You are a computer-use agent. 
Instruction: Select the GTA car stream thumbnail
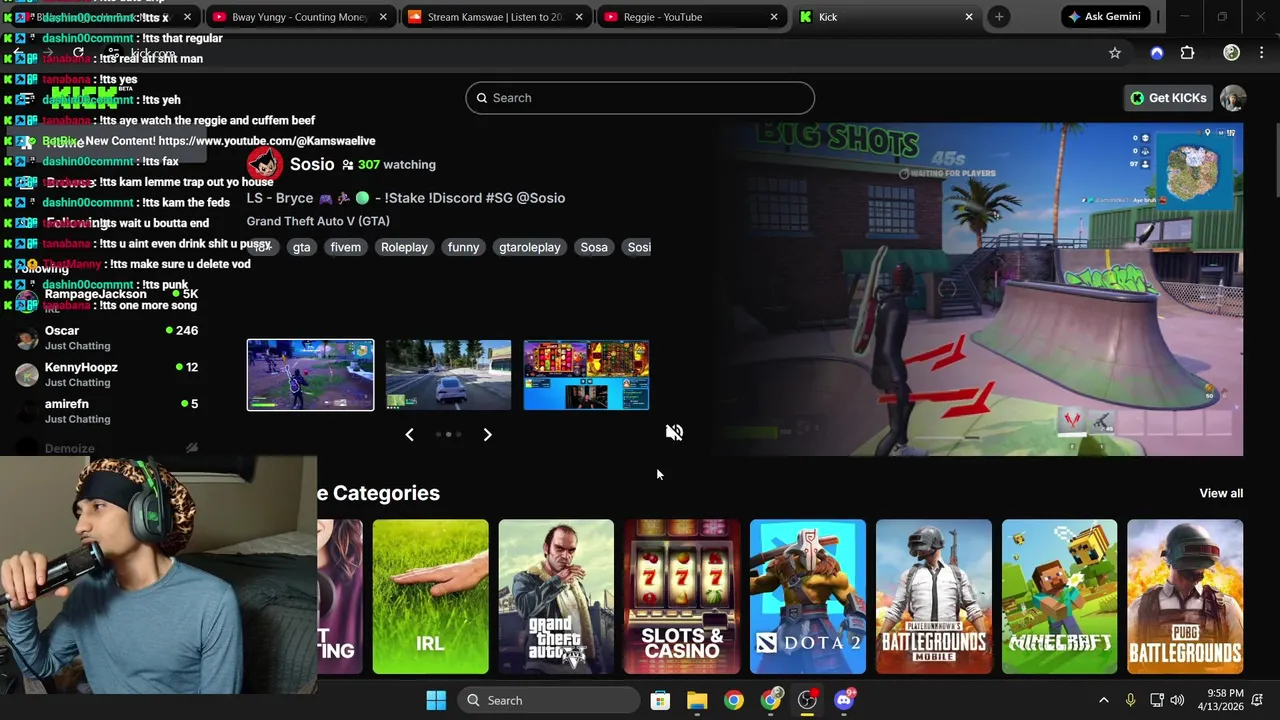[x=448, y=375]
